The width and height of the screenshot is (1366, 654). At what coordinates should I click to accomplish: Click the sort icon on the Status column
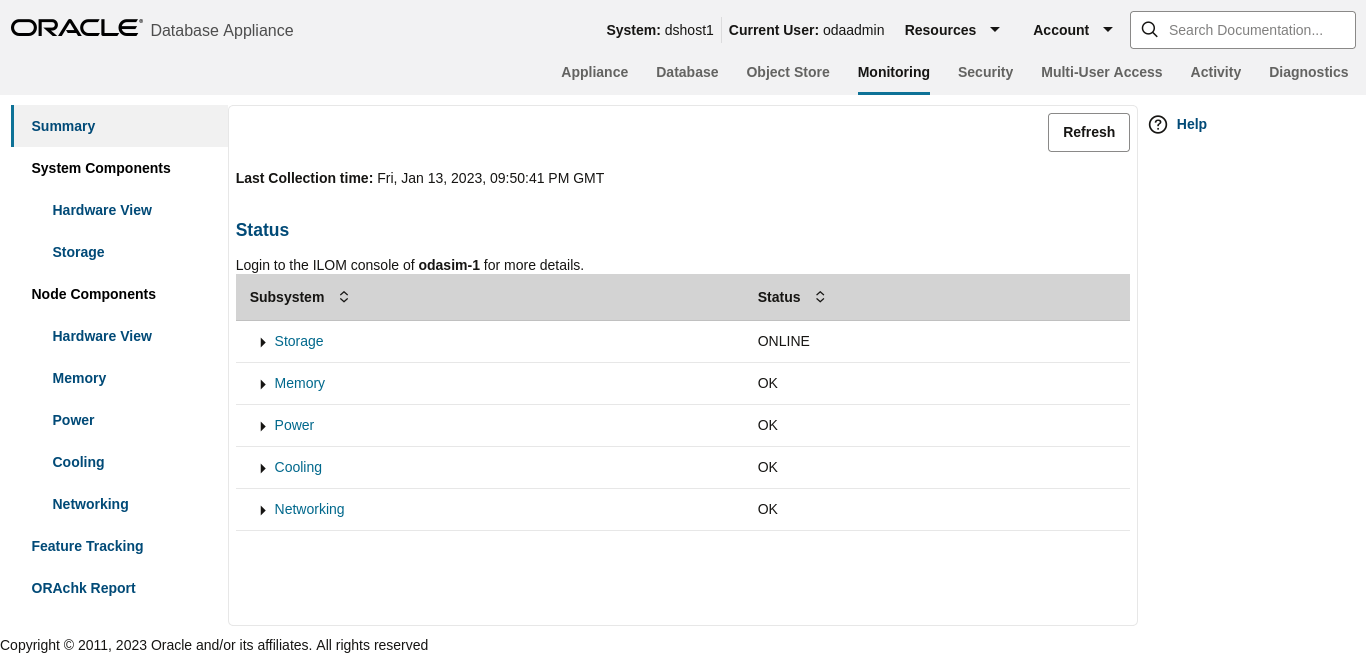point(819,297)
